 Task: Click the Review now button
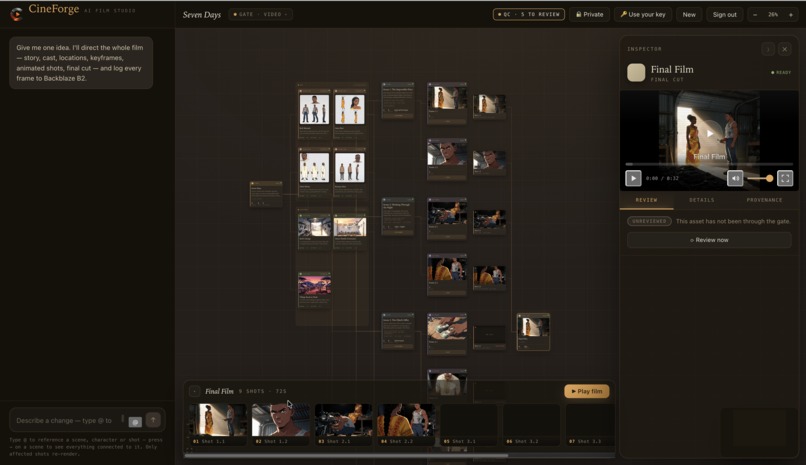coord(709,240)
